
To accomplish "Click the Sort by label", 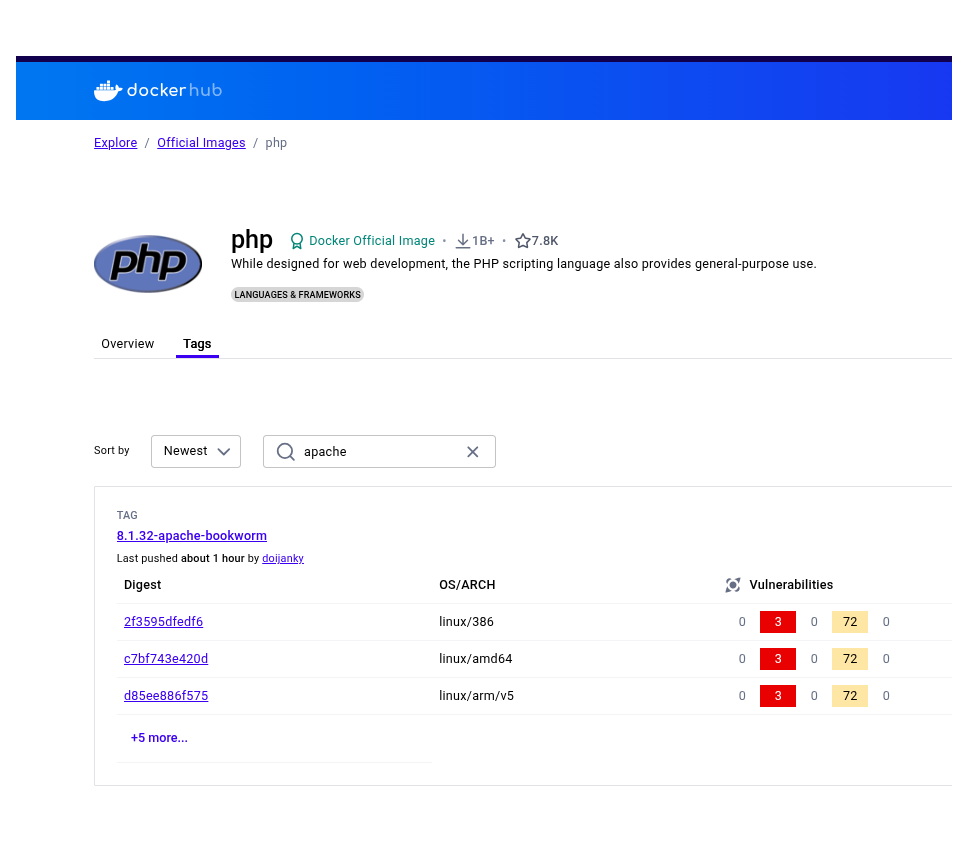I will tap(112, 450).
